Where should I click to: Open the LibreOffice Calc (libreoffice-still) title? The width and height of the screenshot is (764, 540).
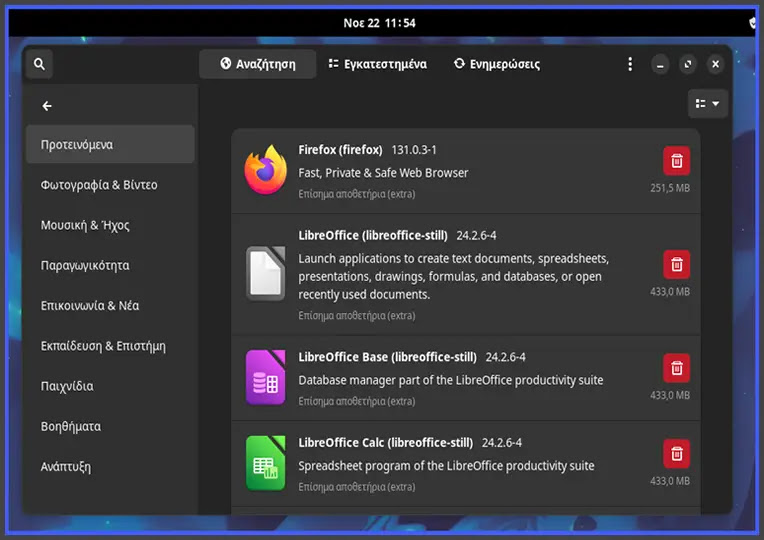385,443
